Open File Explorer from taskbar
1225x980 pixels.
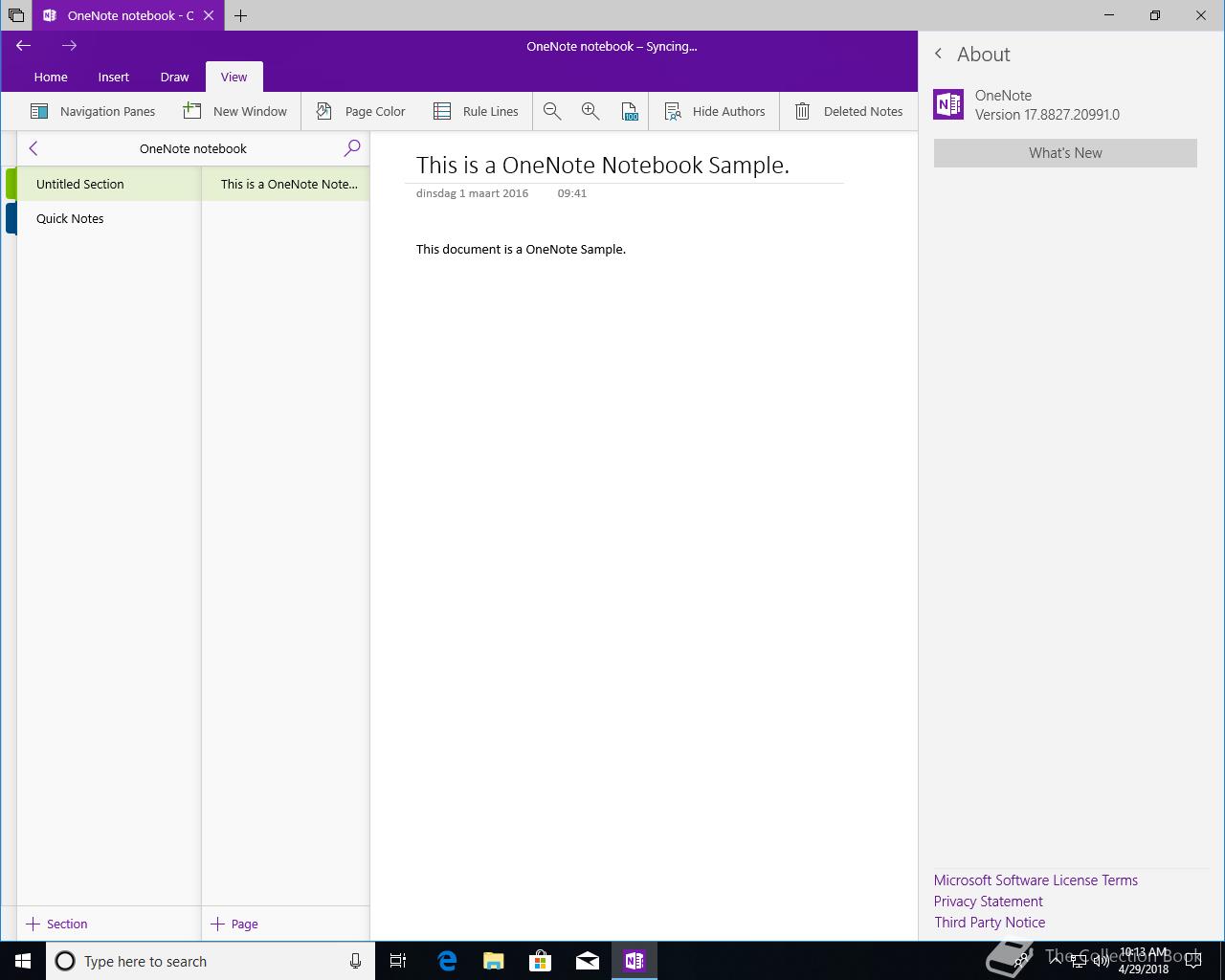[x=494, y=961]
